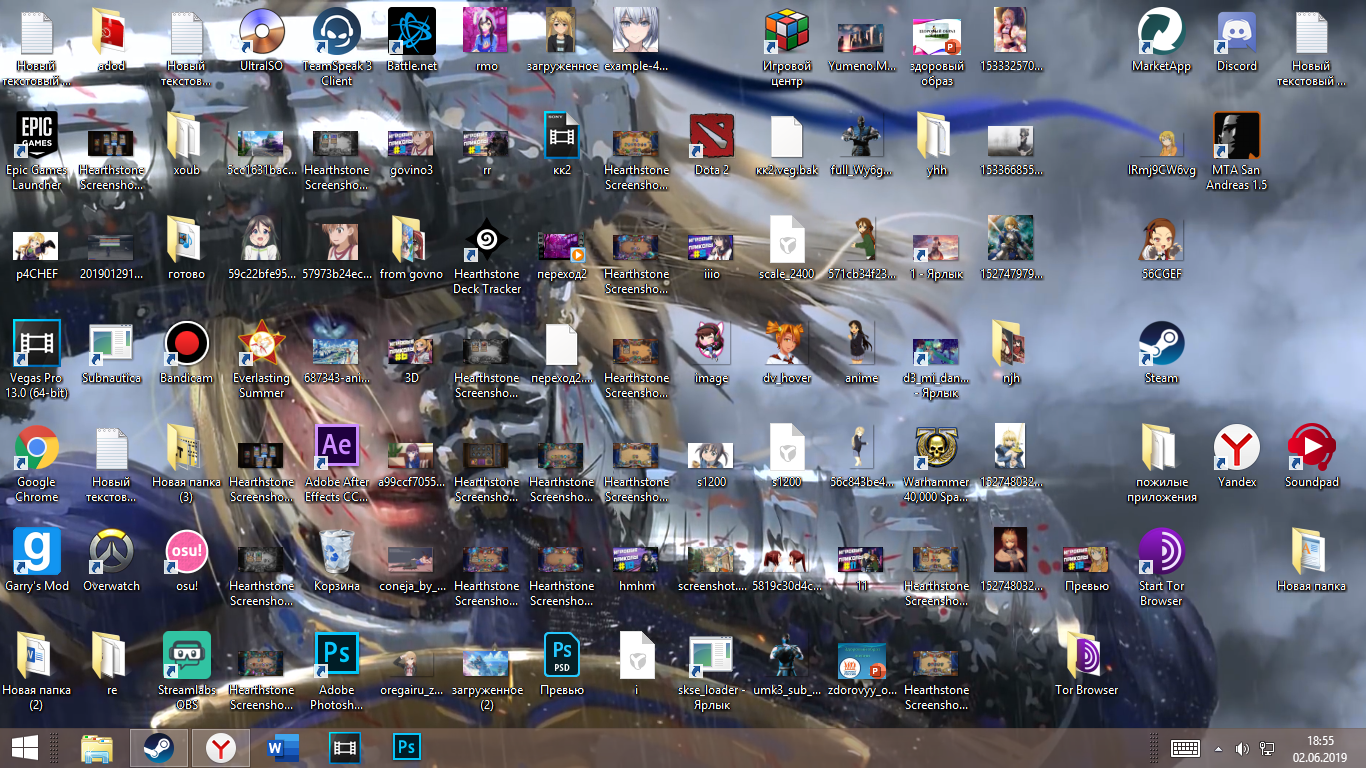Select skse_loader - Ярлык shortcut
Screen dimensions: 1366x768
coord(712,657)
